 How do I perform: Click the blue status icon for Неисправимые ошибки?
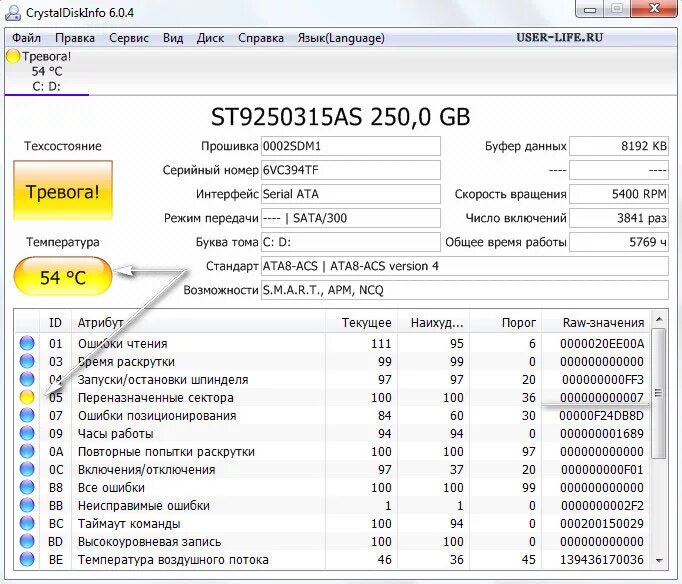pos(27,505)
